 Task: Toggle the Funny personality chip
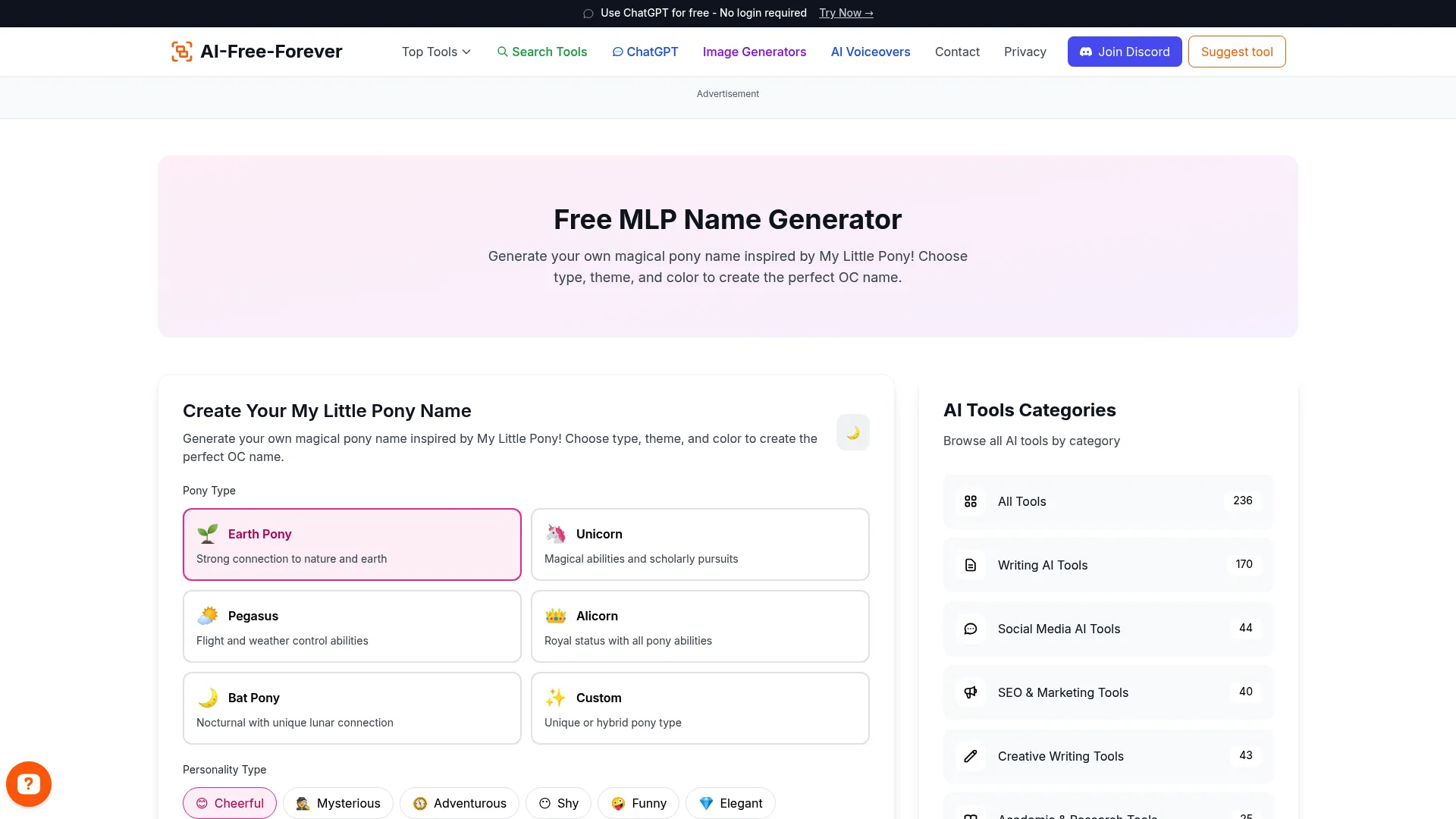(x=638, y=803)
